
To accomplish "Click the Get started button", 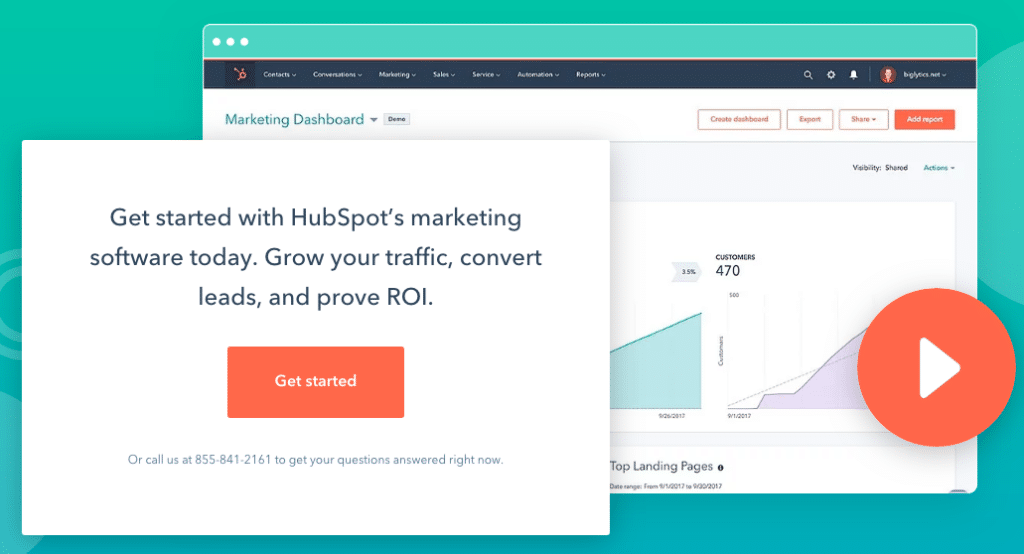I will 315,382.
